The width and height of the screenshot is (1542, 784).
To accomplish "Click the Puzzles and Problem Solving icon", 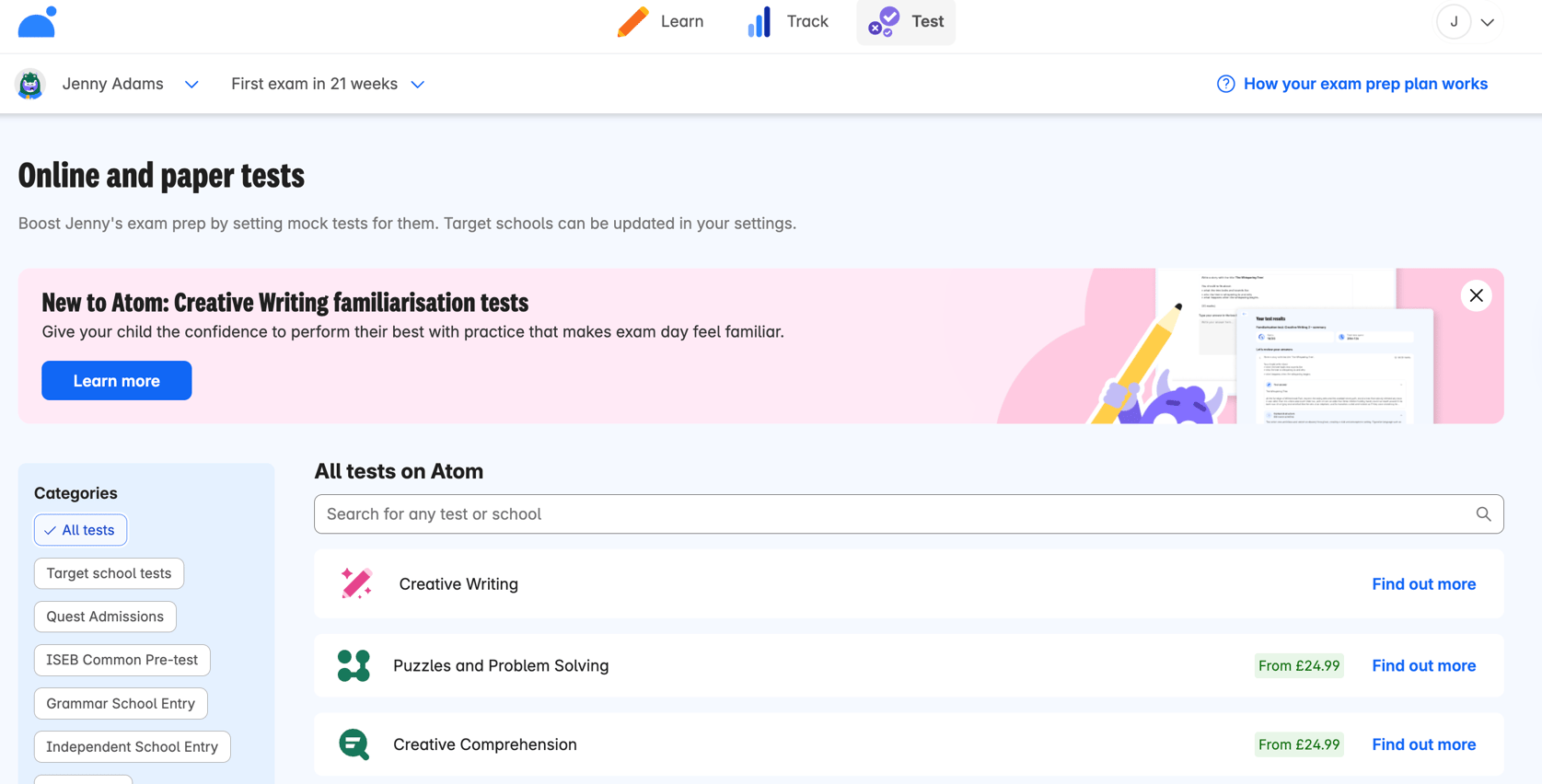I will pyautogui.click(x=354, y=665).
